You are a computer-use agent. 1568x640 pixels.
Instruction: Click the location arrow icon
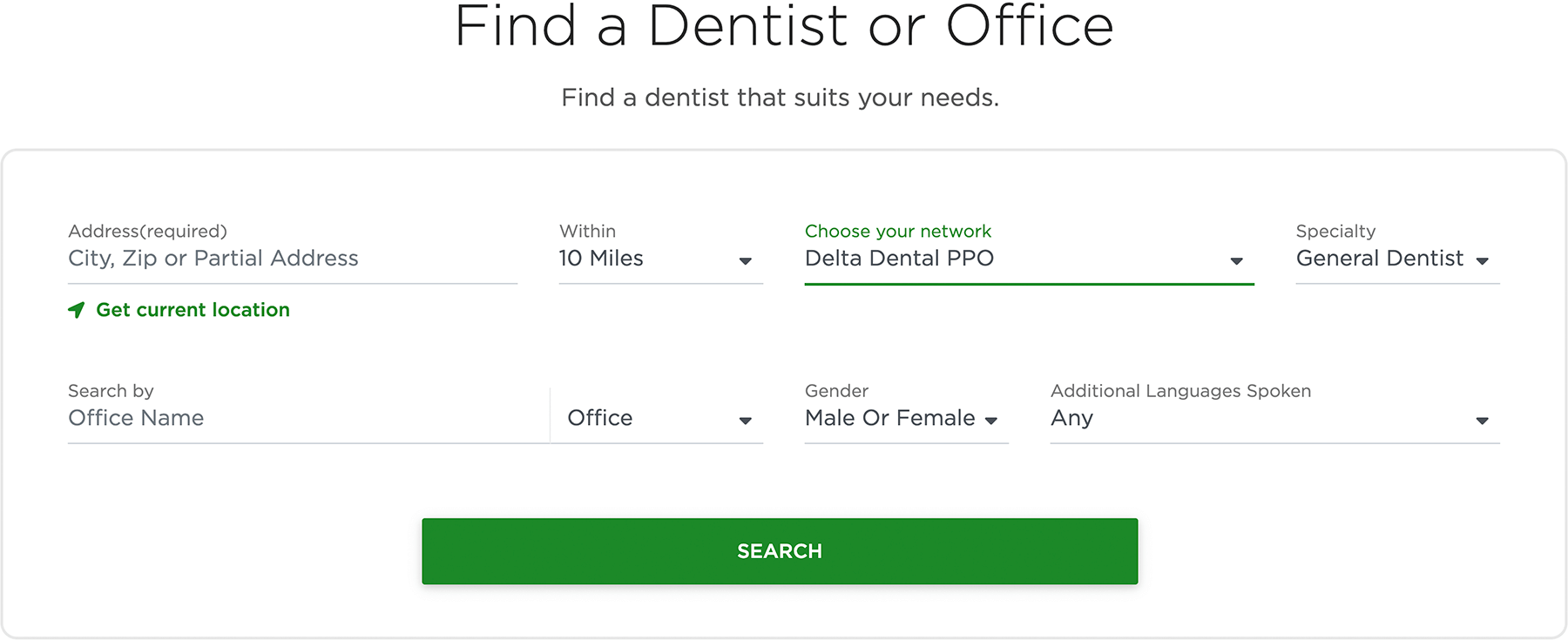coord(77,310)
